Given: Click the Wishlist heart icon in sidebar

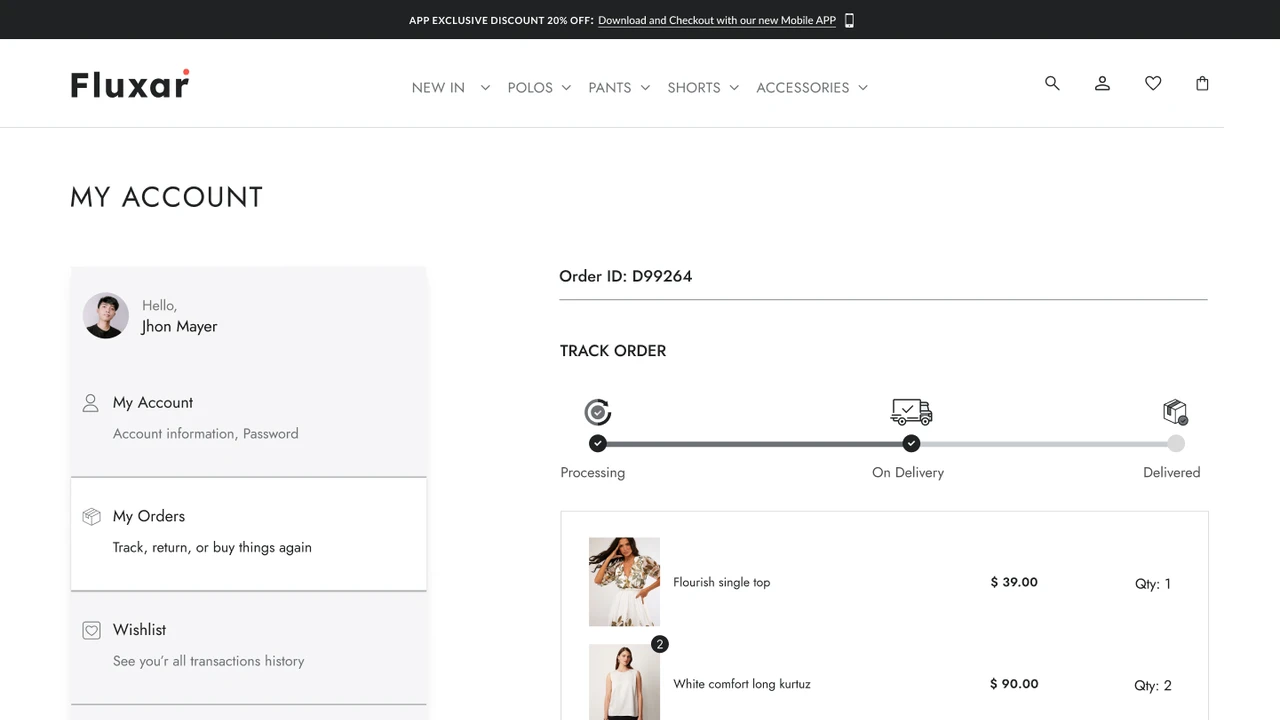Looking at the screenshot, I should 91,630.
